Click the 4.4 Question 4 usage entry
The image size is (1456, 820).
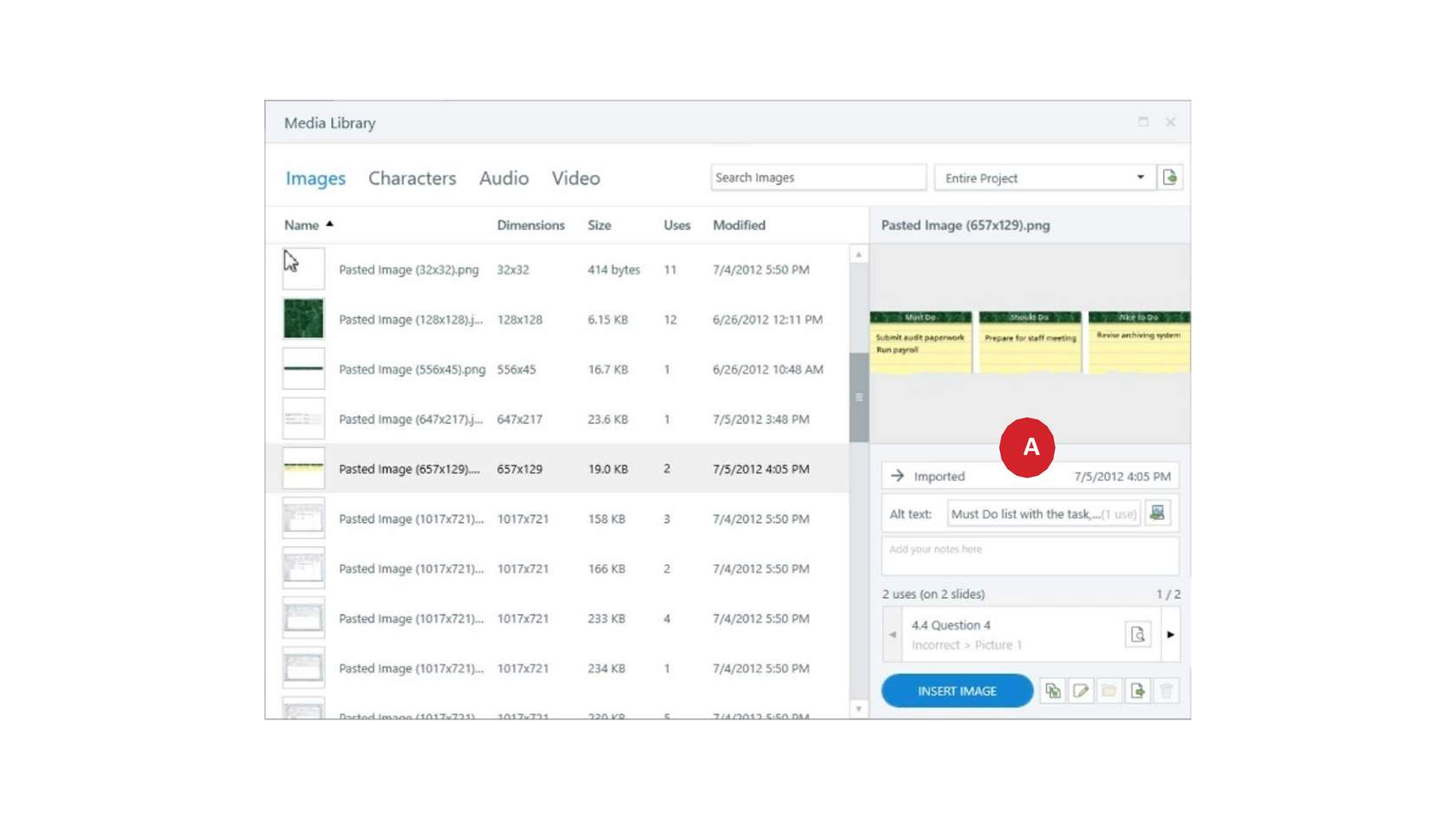point(1031,635)
